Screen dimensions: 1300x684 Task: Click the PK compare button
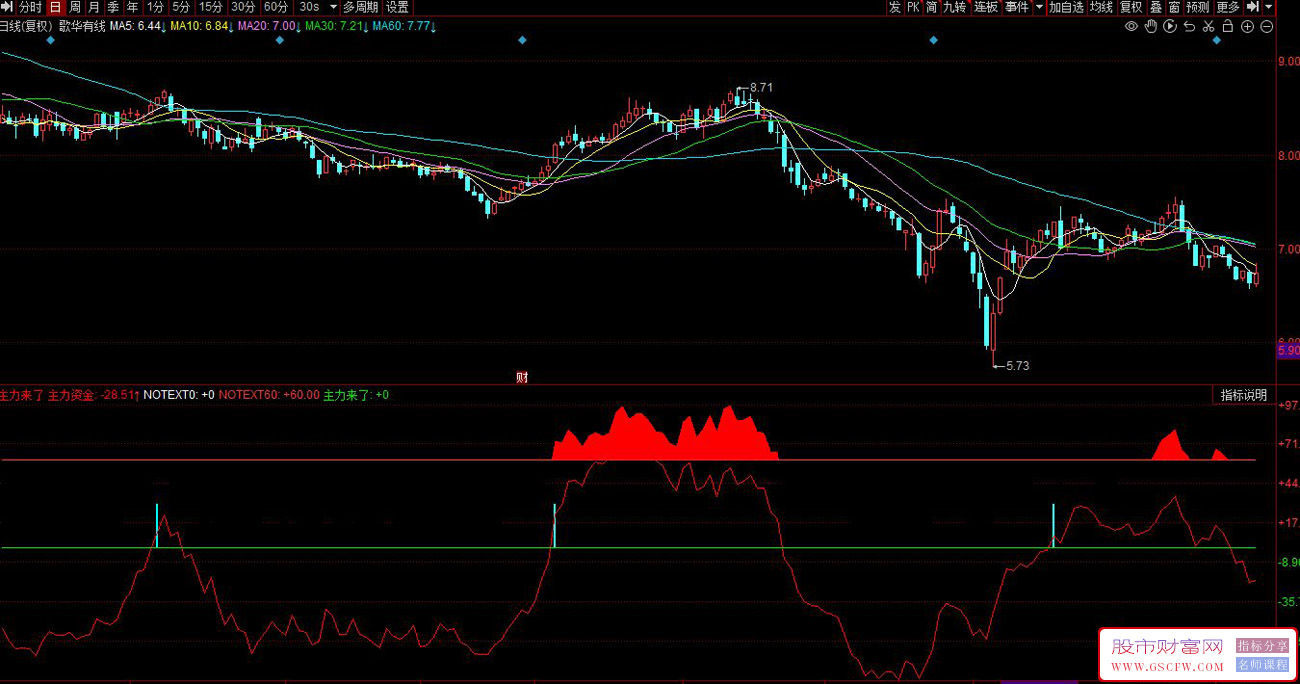point(913,7)
